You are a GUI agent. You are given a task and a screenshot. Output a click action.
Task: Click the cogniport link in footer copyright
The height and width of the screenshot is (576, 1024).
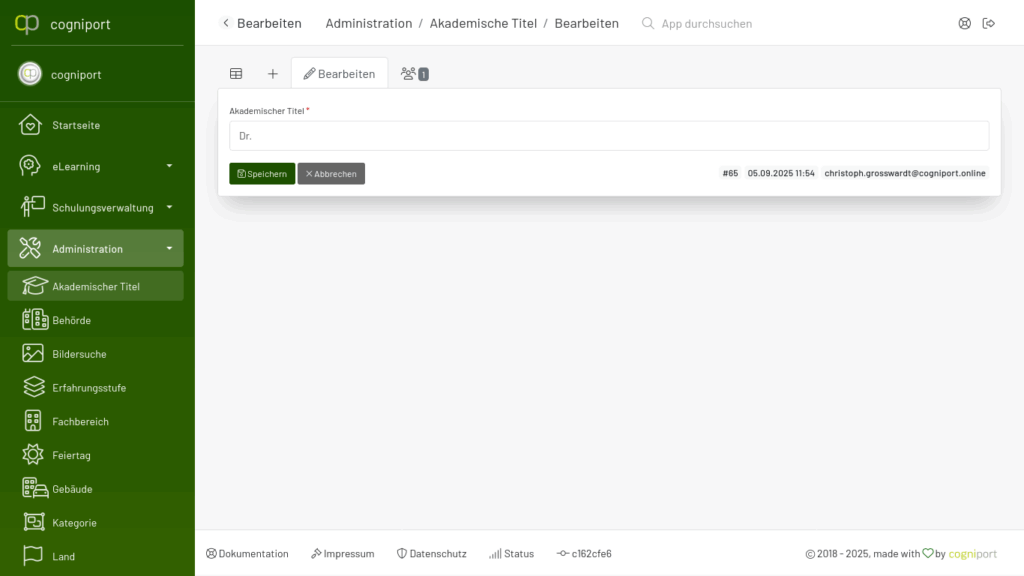(972, 553)
